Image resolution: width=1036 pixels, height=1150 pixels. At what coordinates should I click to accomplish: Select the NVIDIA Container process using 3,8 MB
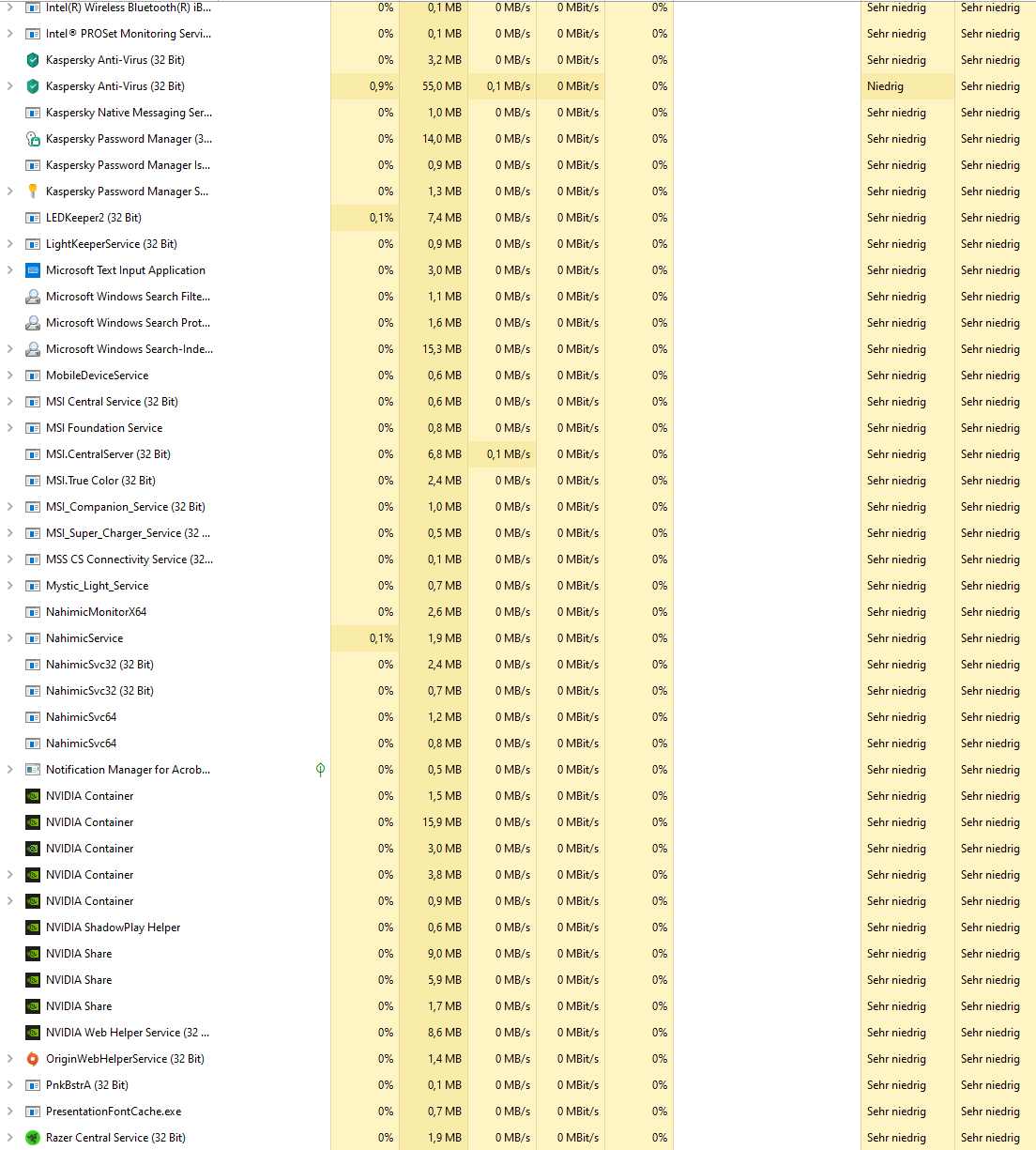[x=89, y=875]
